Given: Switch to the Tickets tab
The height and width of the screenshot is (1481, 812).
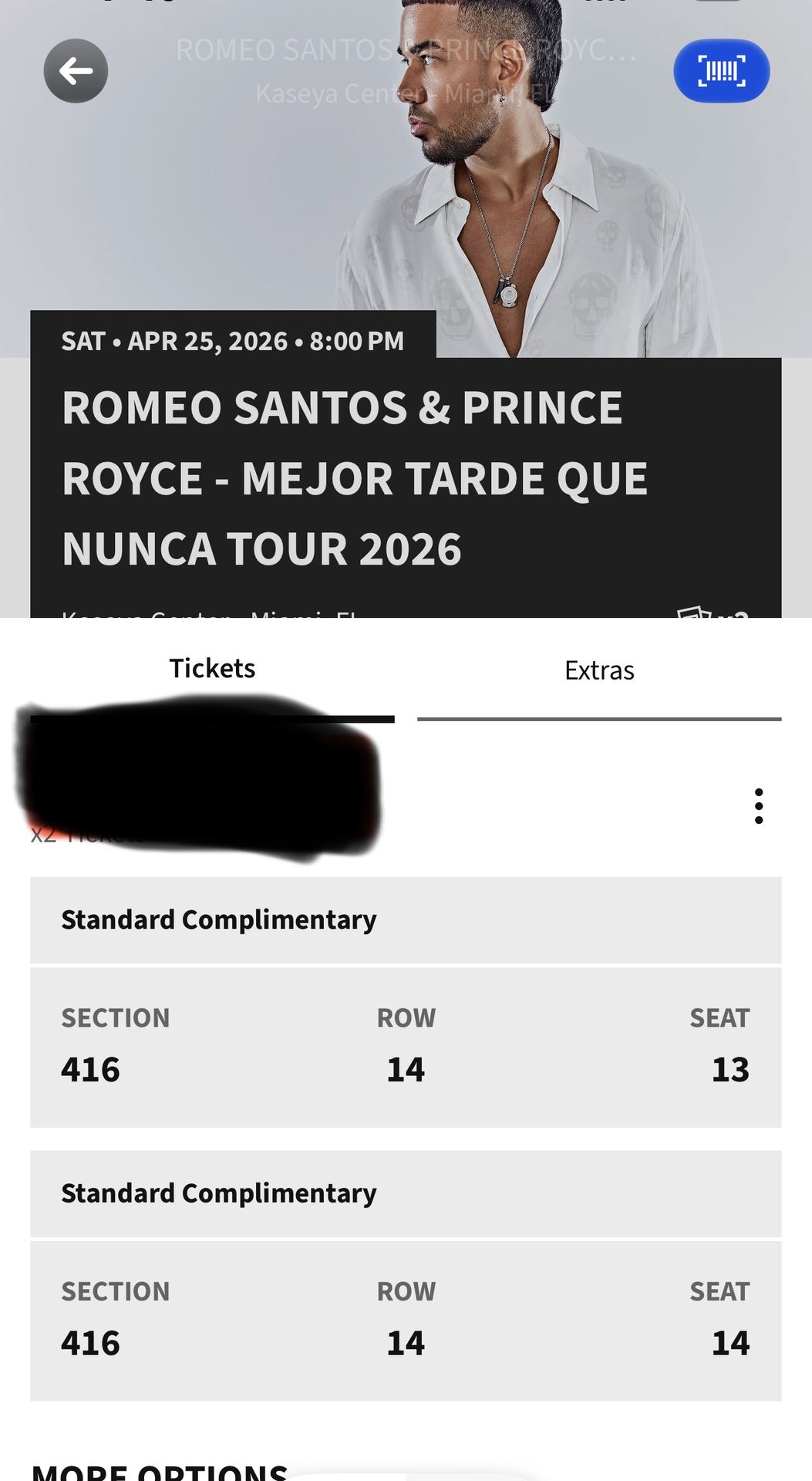Looking at the screenshot, I should click(212, 669).
